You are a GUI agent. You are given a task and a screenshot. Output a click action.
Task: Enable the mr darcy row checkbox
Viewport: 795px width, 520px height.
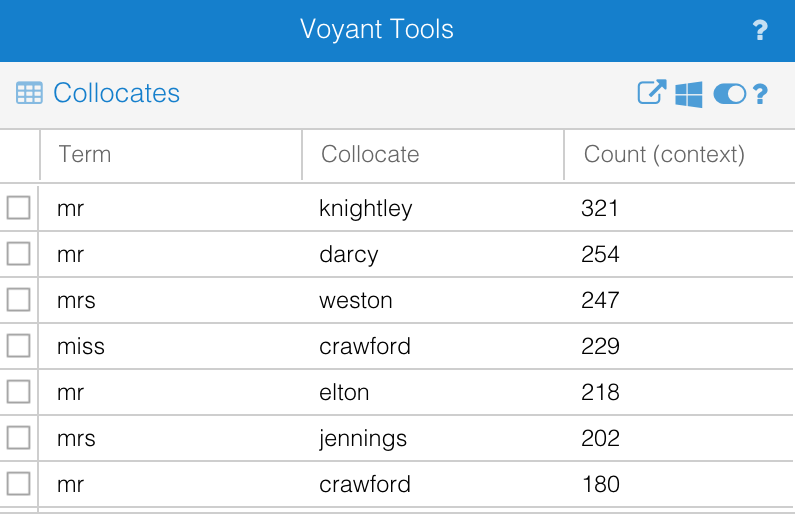(x=19, y=254)
